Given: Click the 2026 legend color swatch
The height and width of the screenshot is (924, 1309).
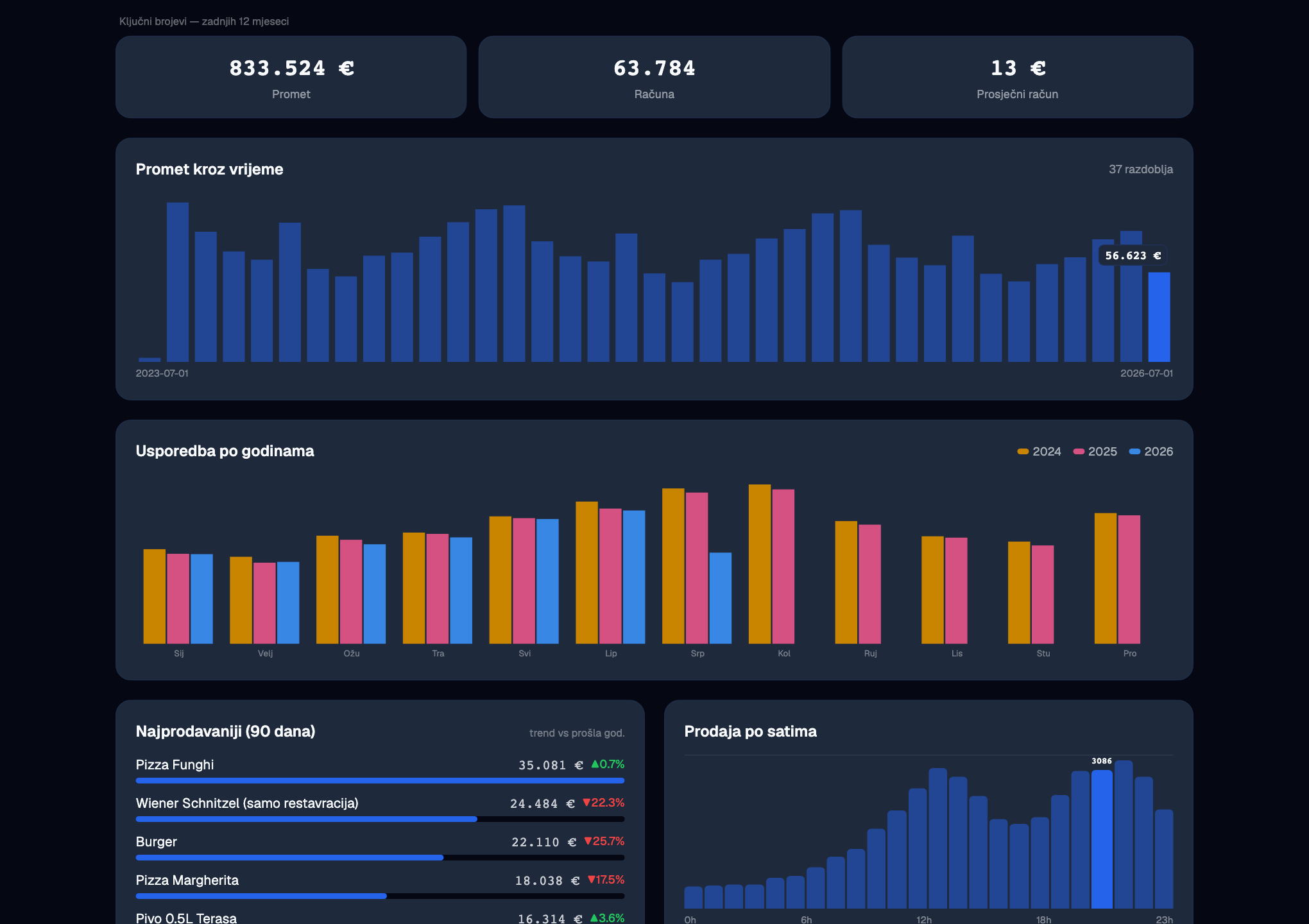Looking at the screenshot, I should pos(1134,452).
